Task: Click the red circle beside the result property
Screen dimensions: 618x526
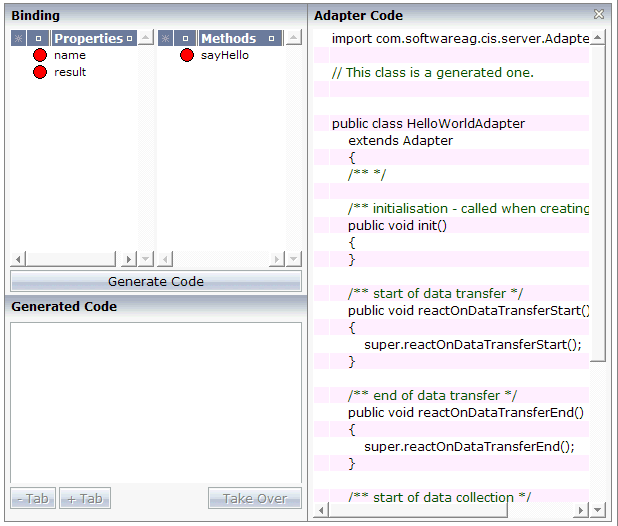Action: click(40, 72)
